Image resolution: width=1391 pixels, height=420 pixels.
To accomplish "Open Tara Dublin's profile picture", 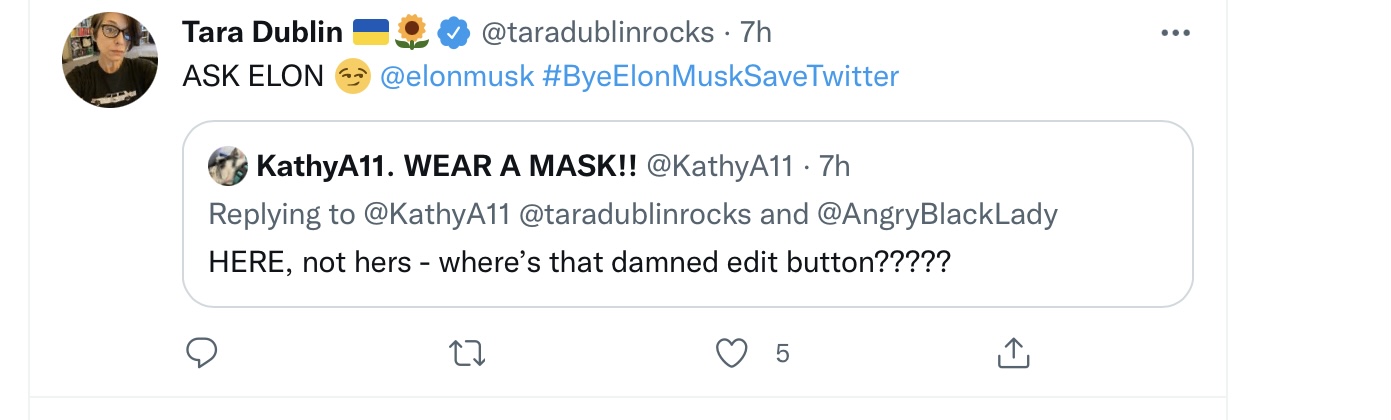I will pos(110,60).
